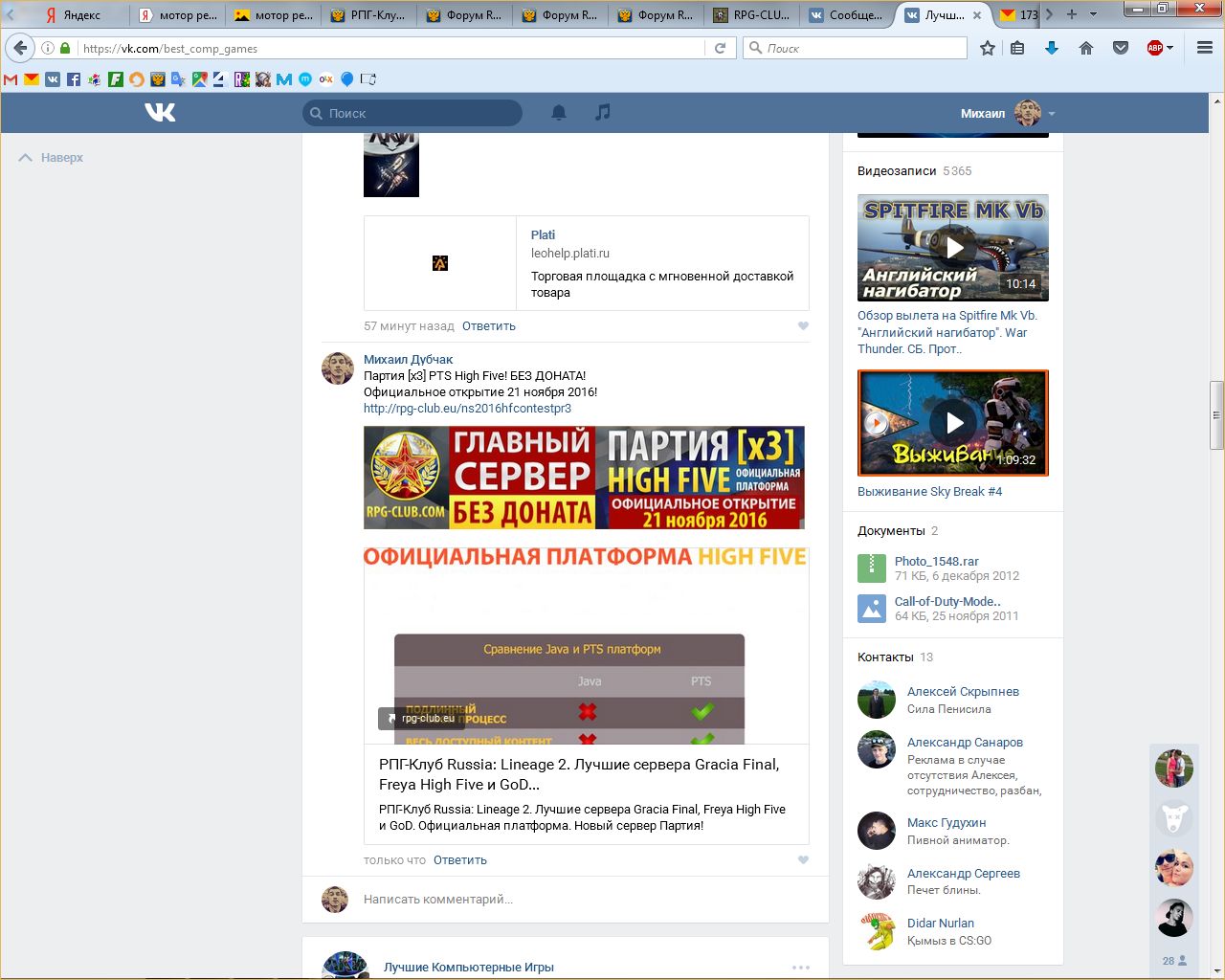Open contact Макс Гудухин
Screen dimensions: 1225x980
(x=947, y=823)
